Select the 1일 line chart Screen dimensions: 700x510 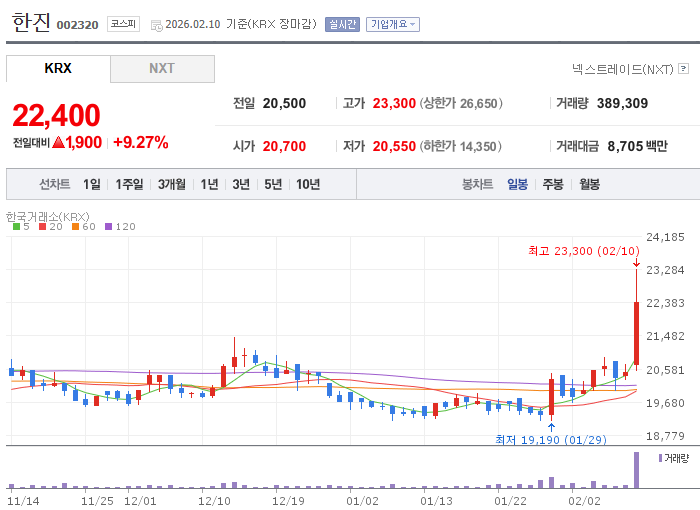coord(92,184)
